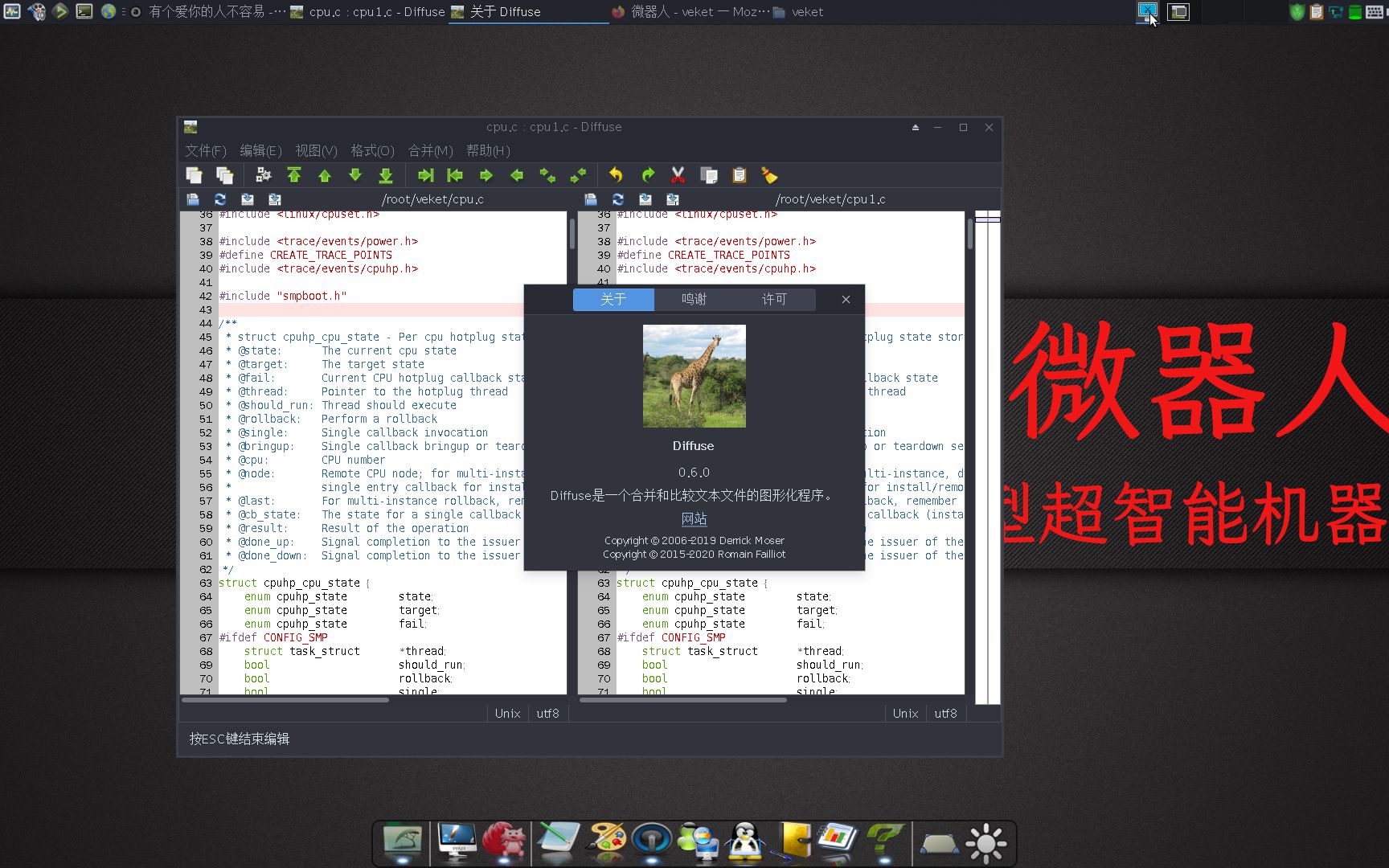Open the 帮助(H) menu
This screenshot has height=868, width=1389.
(x=488, y=150)
